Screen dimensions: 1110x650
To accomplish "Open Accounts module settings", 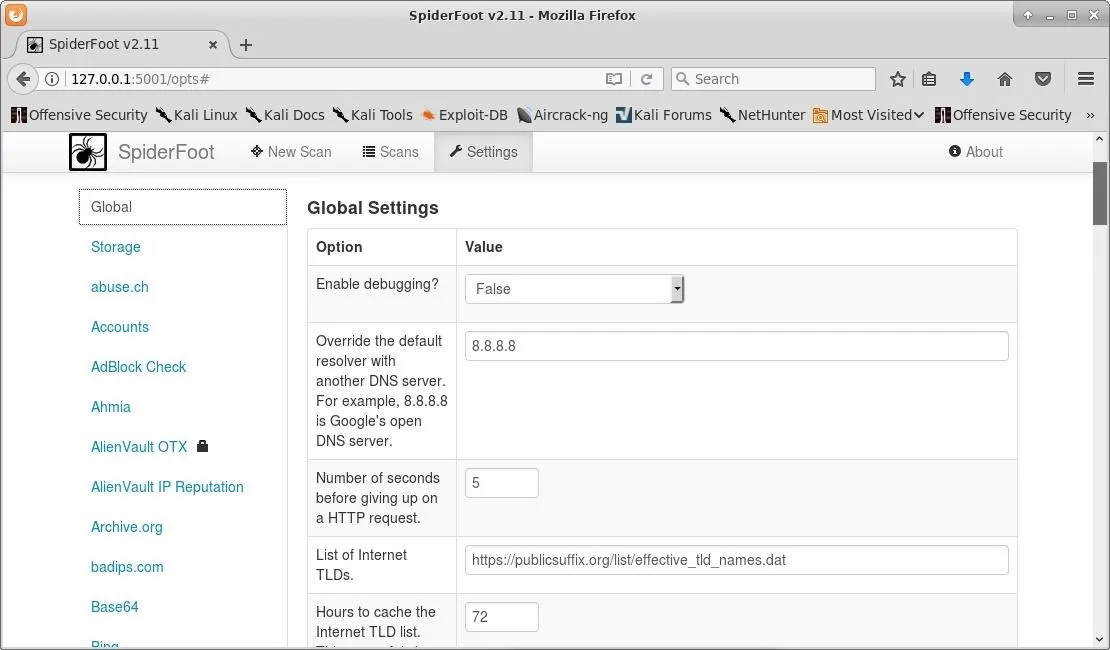I will coord(120,326).
